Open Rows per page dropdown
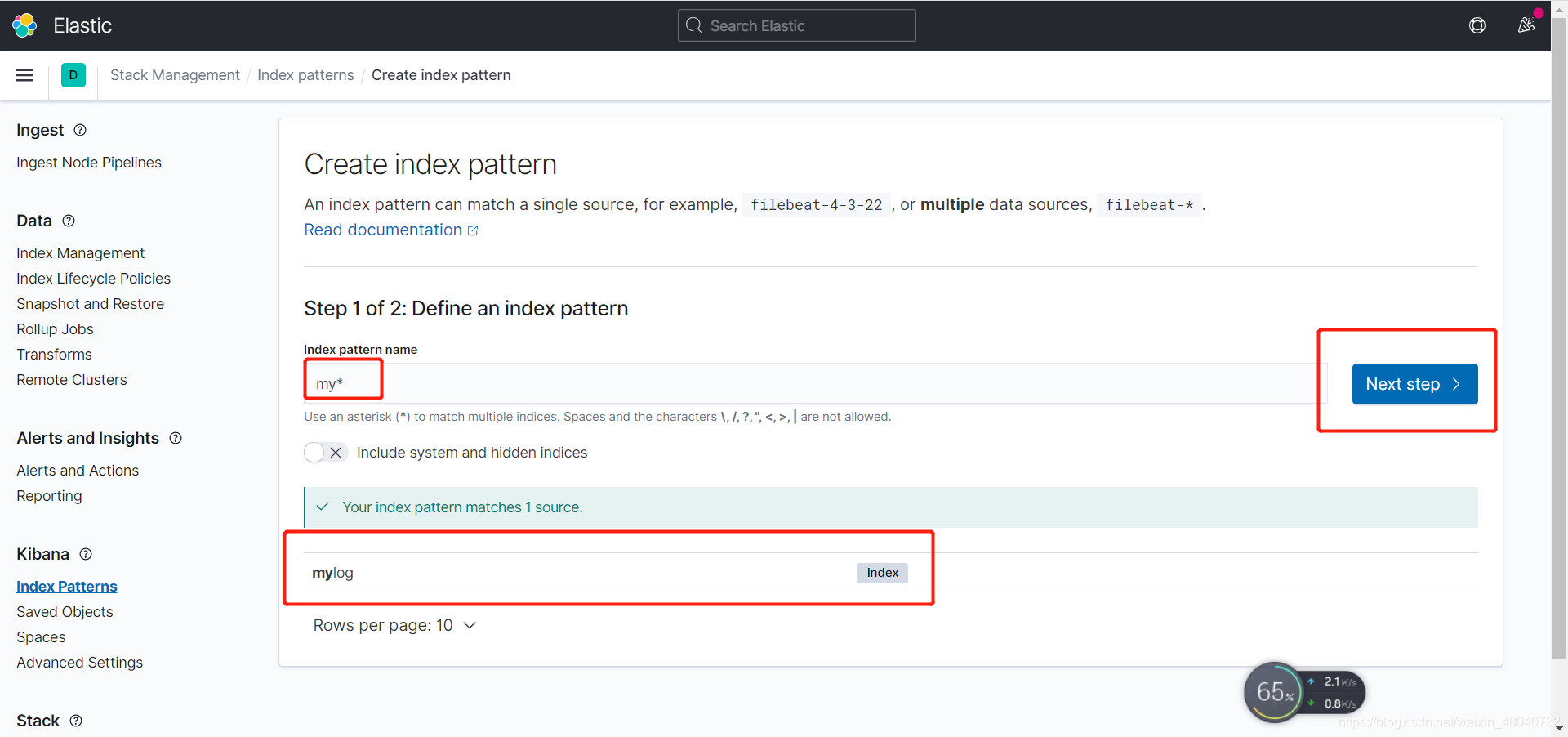Image resolution: width=1568 pixels, height=737 pixels. point(395,625)
